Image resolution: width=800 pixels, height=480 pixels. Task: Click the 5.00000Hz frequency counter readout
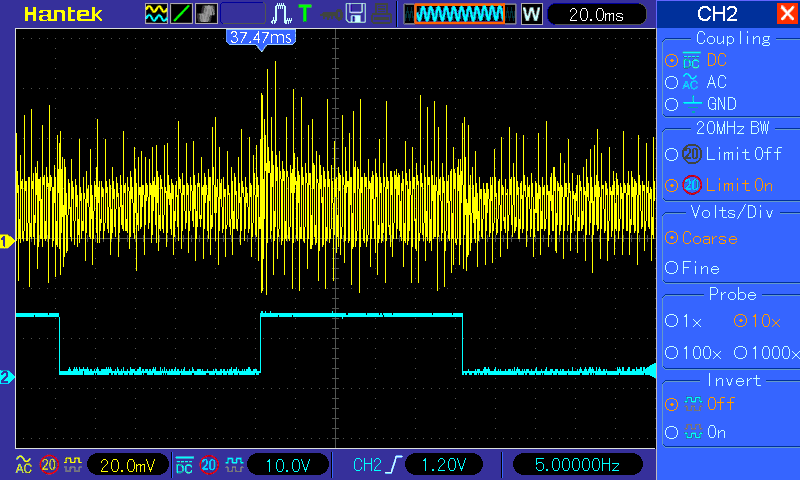click(577, 465)
